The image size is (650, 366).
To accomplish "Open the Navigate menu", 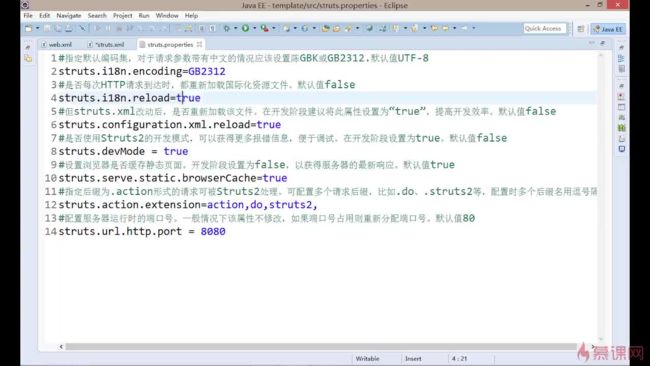I will pos(69,16).
